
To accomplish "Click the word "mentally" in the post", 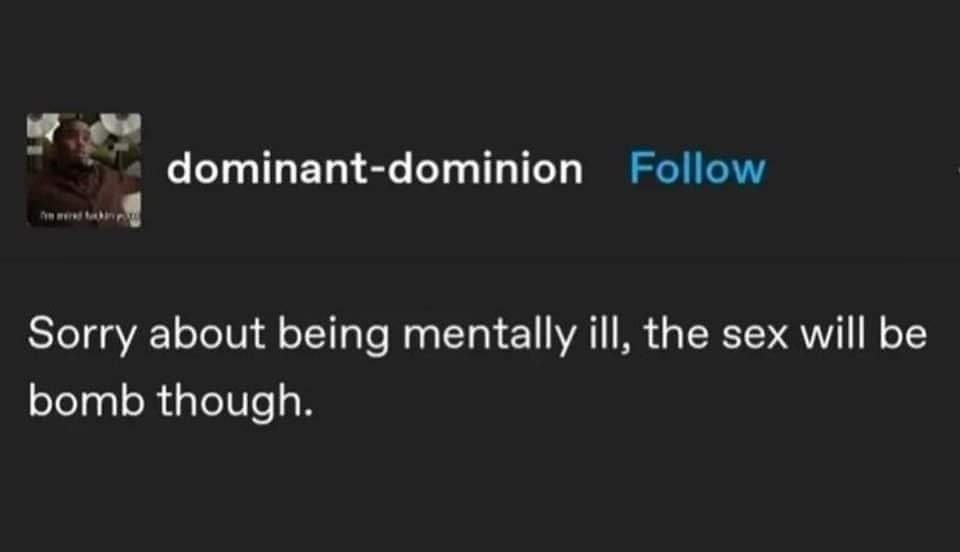I will coord(489,335).
